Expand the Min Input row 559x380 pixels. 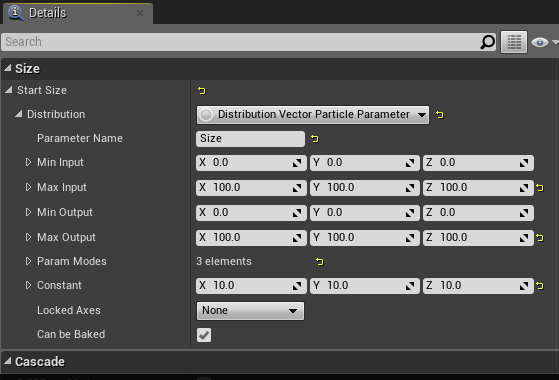pos(29,162)
